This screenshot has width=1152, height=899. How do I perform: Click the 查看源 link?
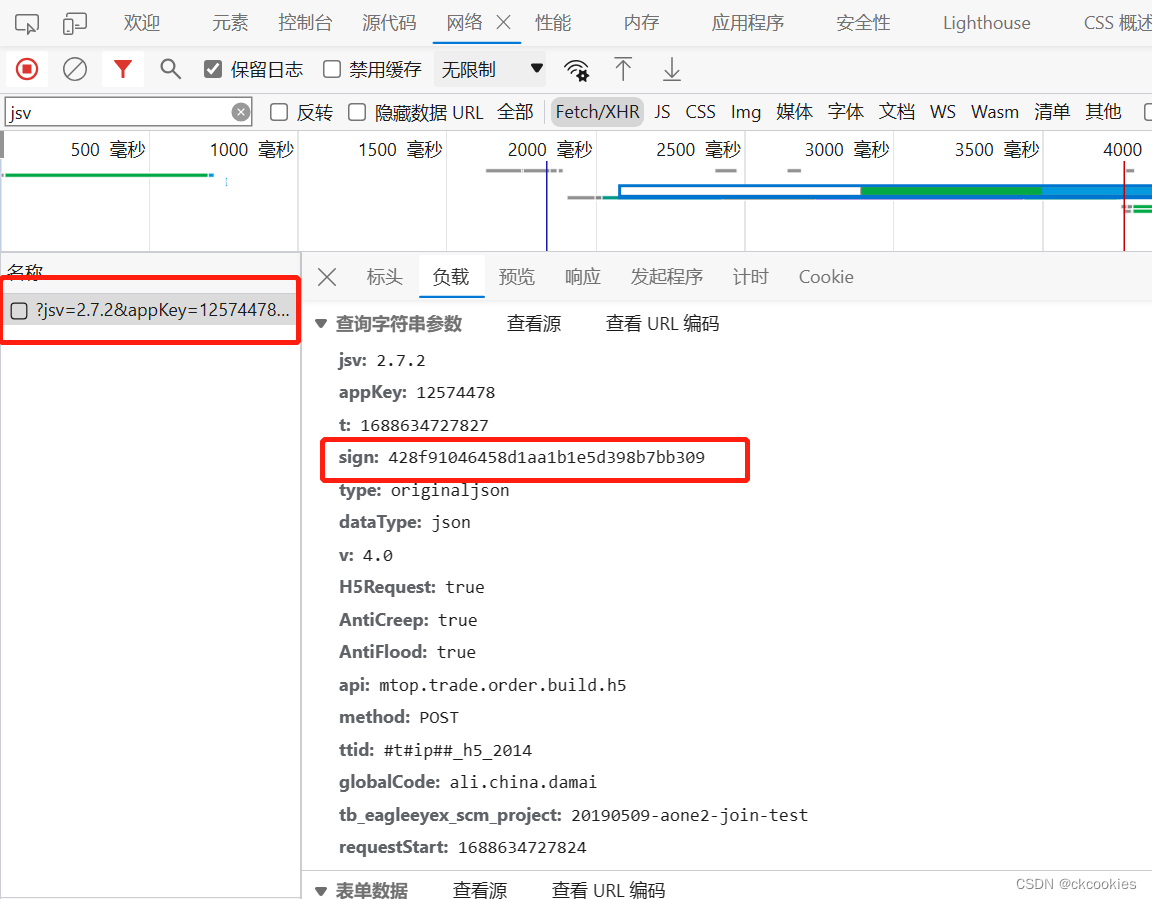tap(534, 323)
